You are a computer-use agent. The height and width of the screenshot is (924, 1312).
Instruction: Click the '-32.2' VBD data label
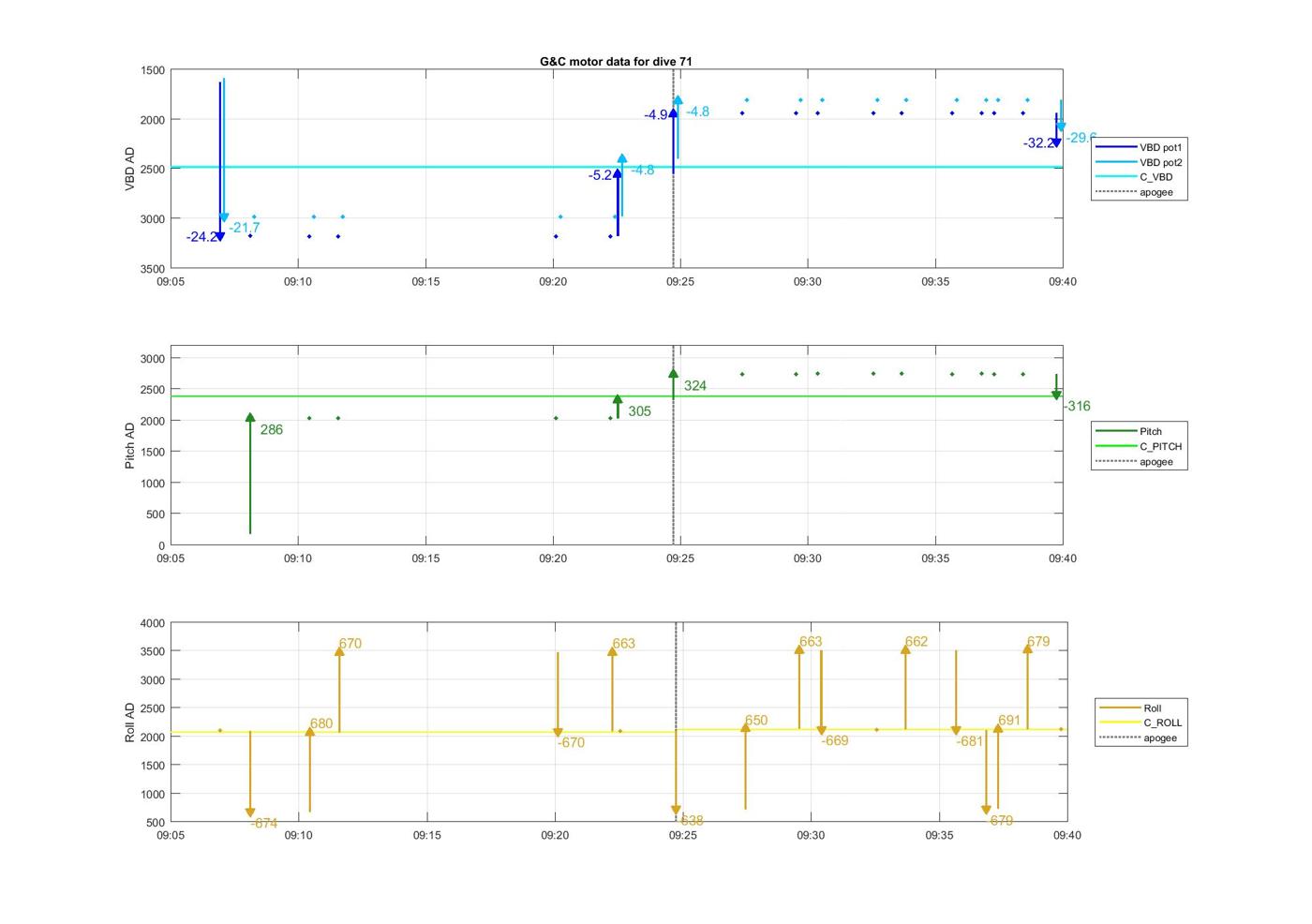tap(1038, 143)
